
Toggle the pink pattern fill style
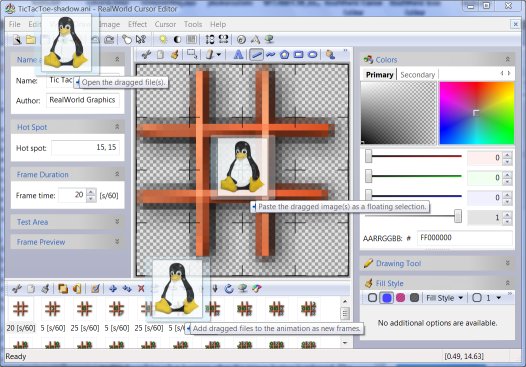tap(401, 298)
